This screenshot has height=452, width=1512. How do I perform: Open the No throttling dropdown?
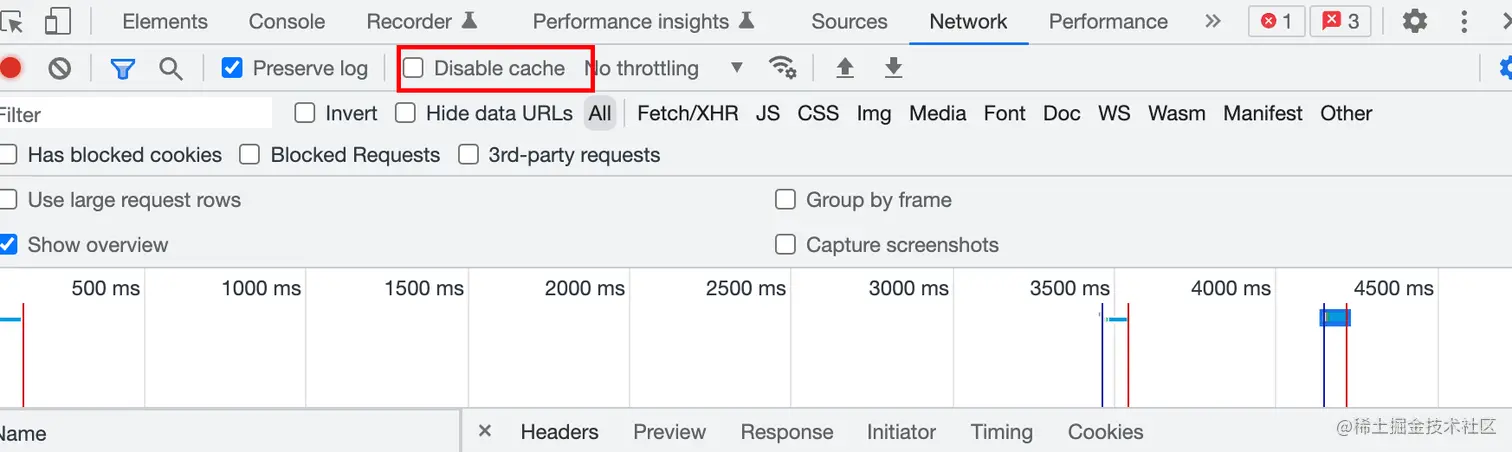(x=665, y=68)
